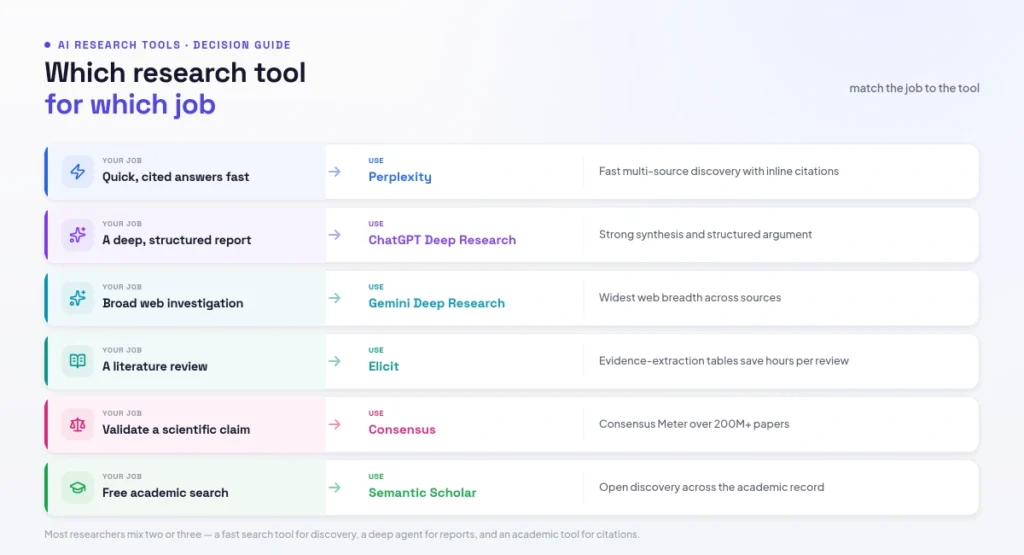Click the sparkle icon in the deep, structured report row

[78, 235]
